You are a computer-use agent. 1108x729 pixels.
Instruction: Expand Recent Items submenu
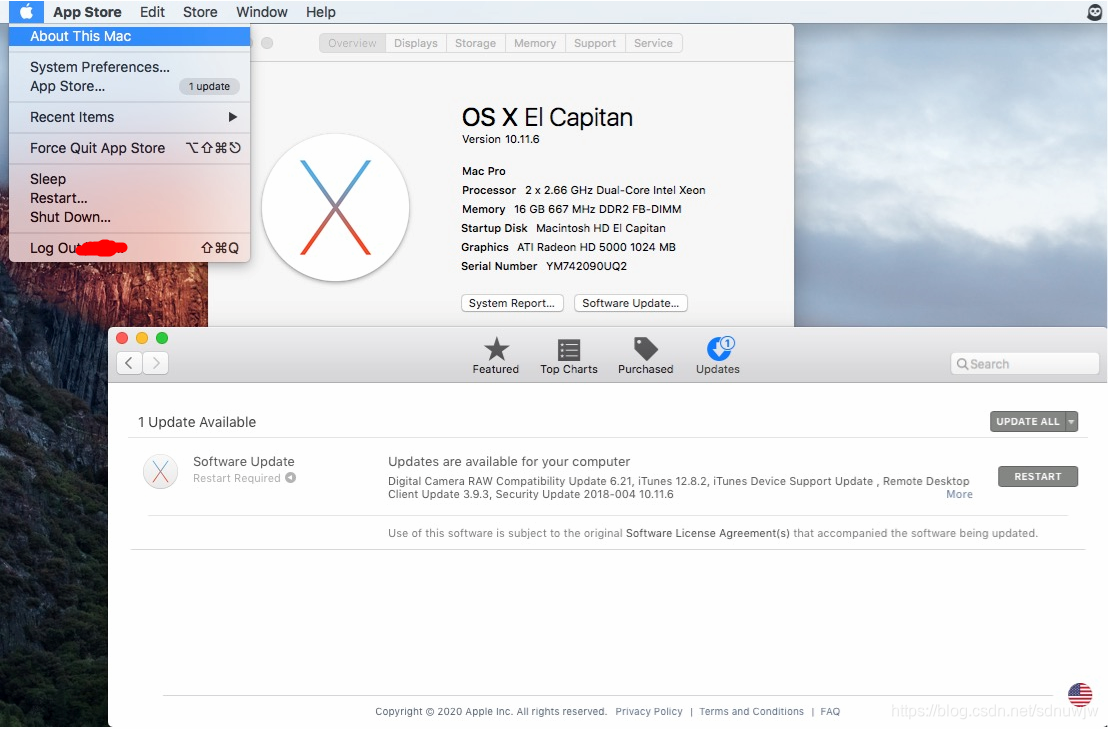click(130, 117)
